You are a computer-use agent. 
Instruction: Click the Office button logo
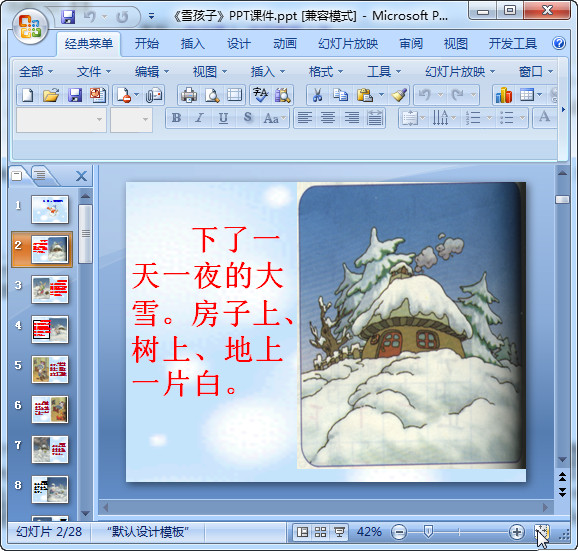(x=31, y=27)
